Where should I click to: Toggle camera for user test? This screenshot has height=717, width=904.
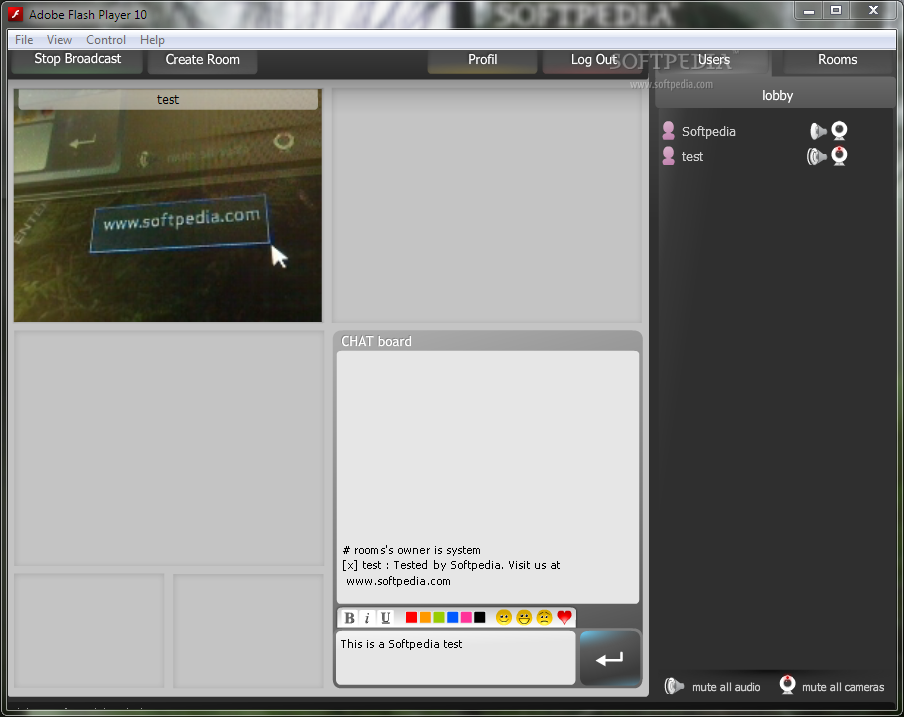pyautogui.click(x=839, y=156)
